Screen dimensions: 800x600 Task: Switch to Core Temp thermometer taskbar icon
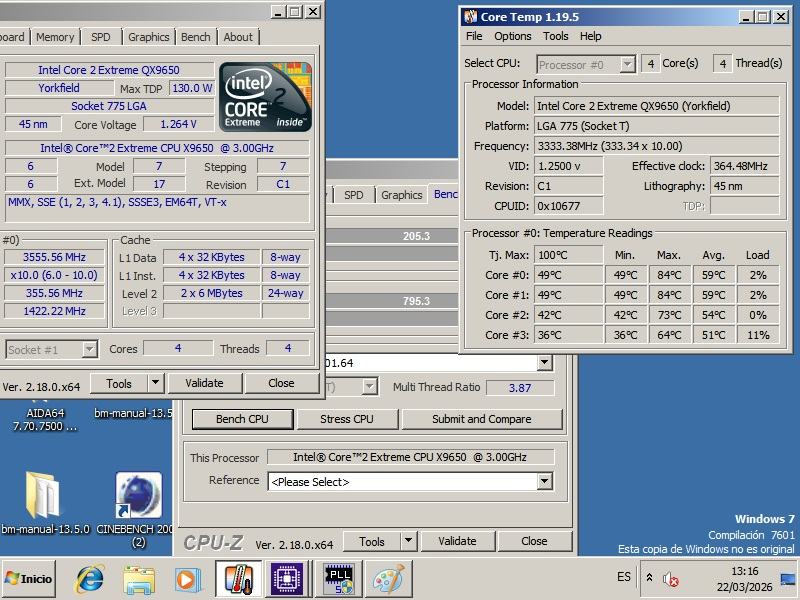click(238, 579)
